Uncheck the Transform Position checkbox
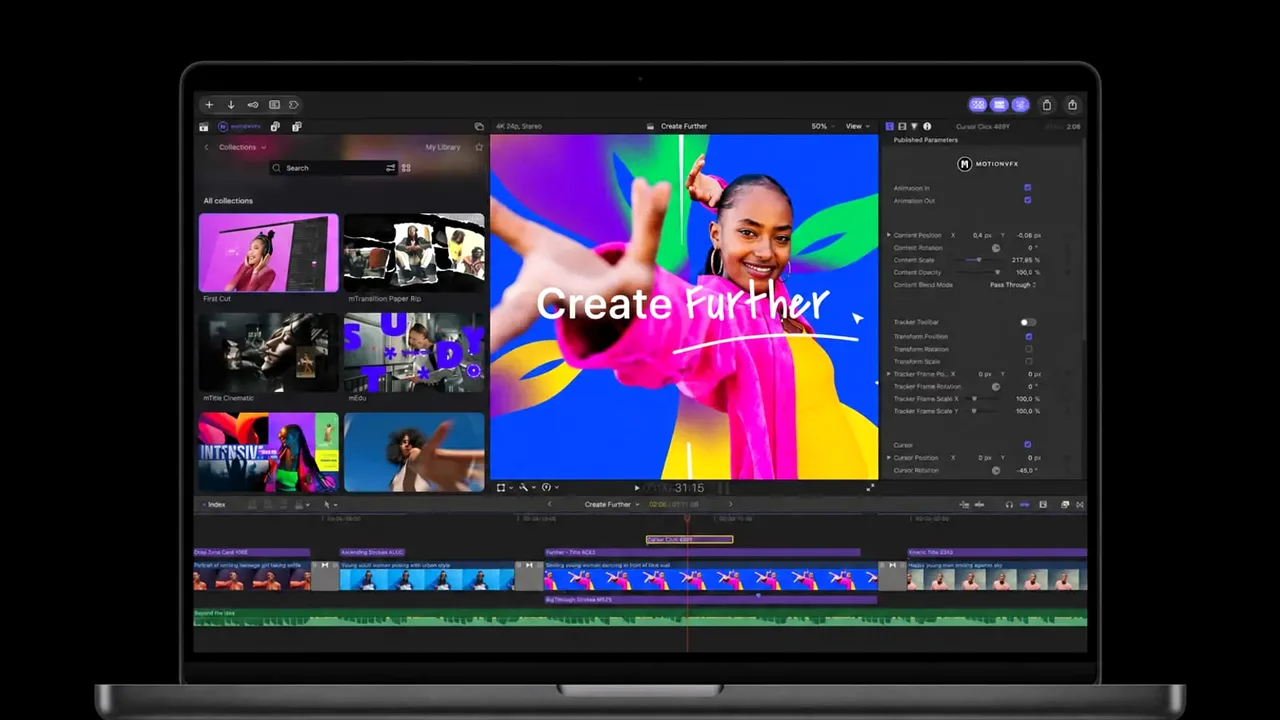Image resolution: width=1280 pixels, height=720 pixels. (x=1028, y=337)
